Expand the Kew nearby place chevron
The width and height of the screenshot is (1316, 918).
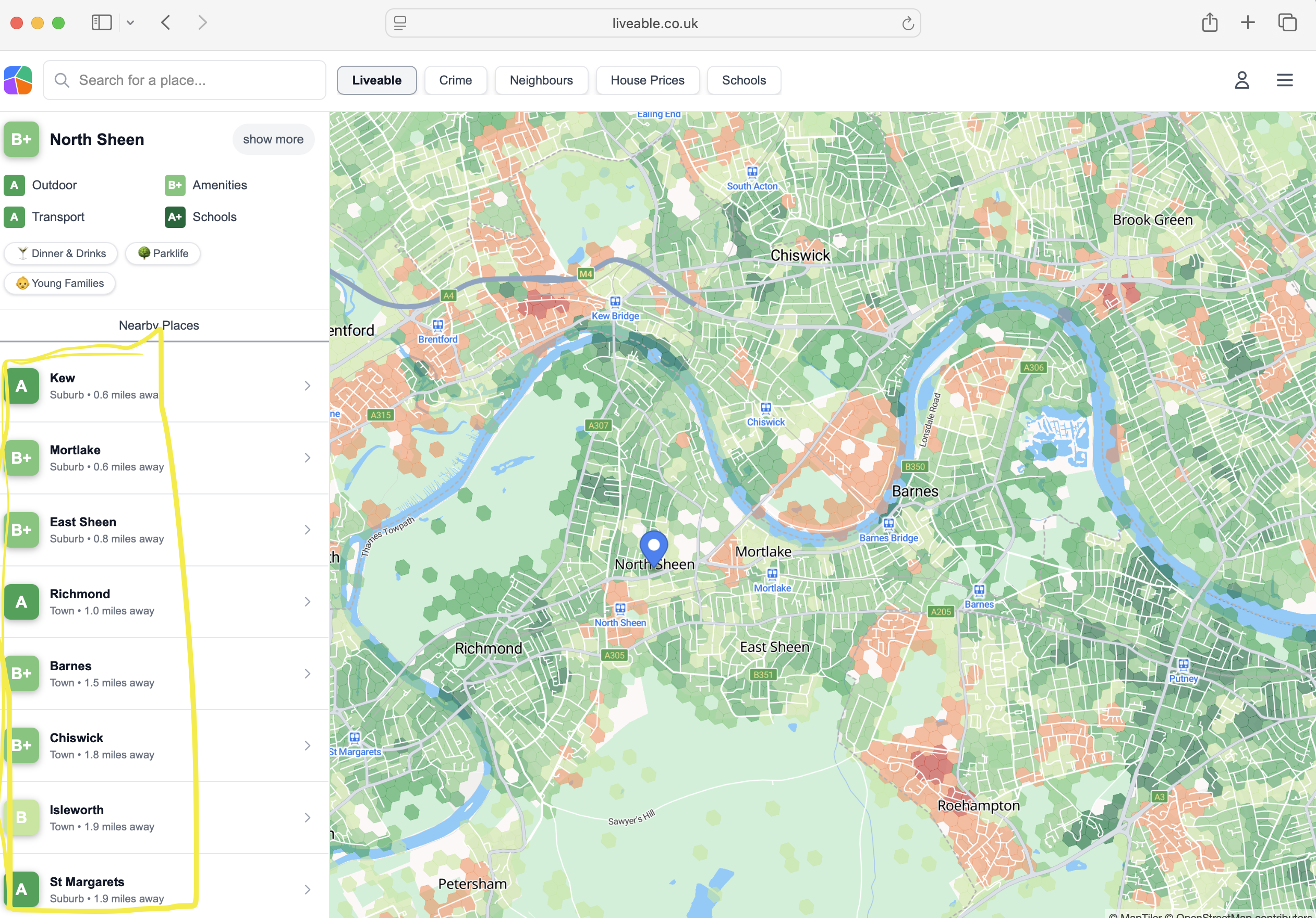tap(308, 386)
